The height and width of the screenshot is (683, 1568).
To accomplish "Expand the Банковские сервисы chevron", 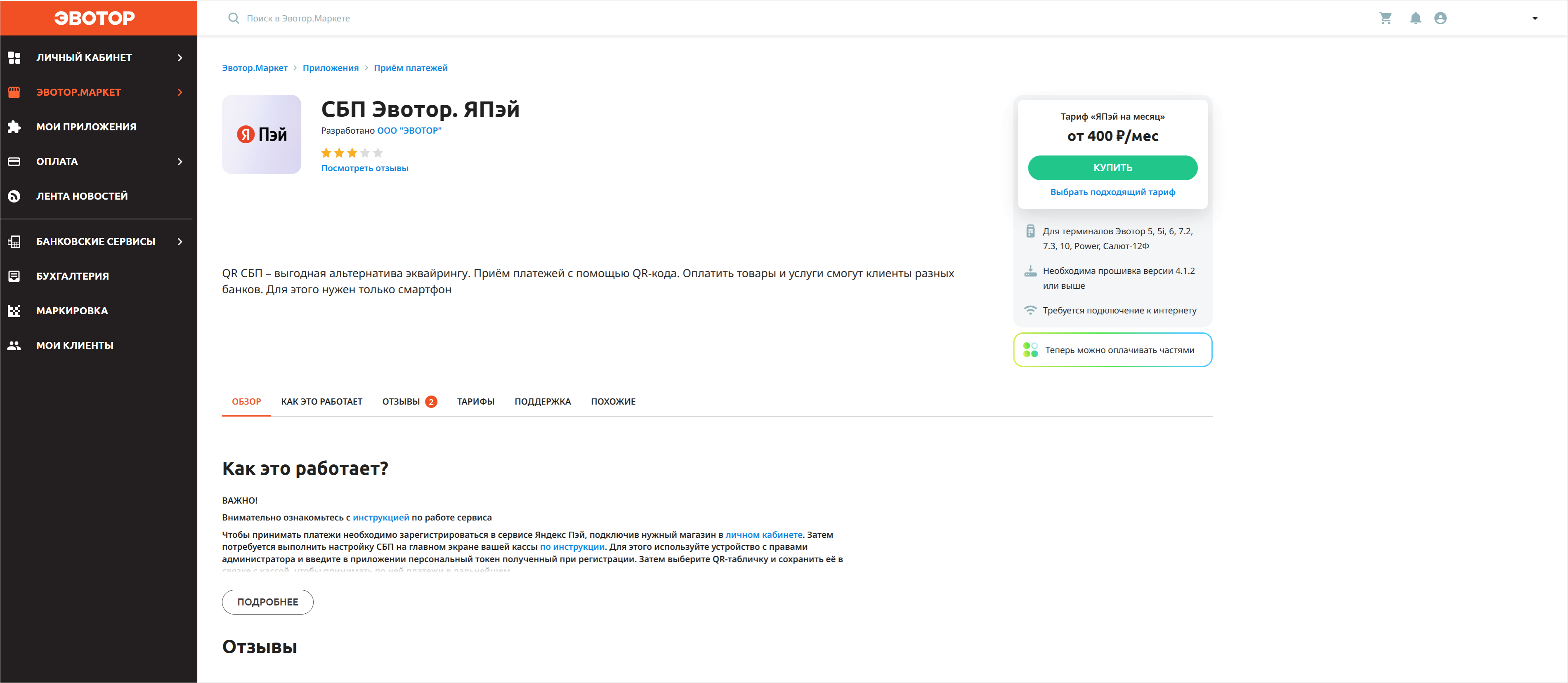I will (x=179, y=241).
